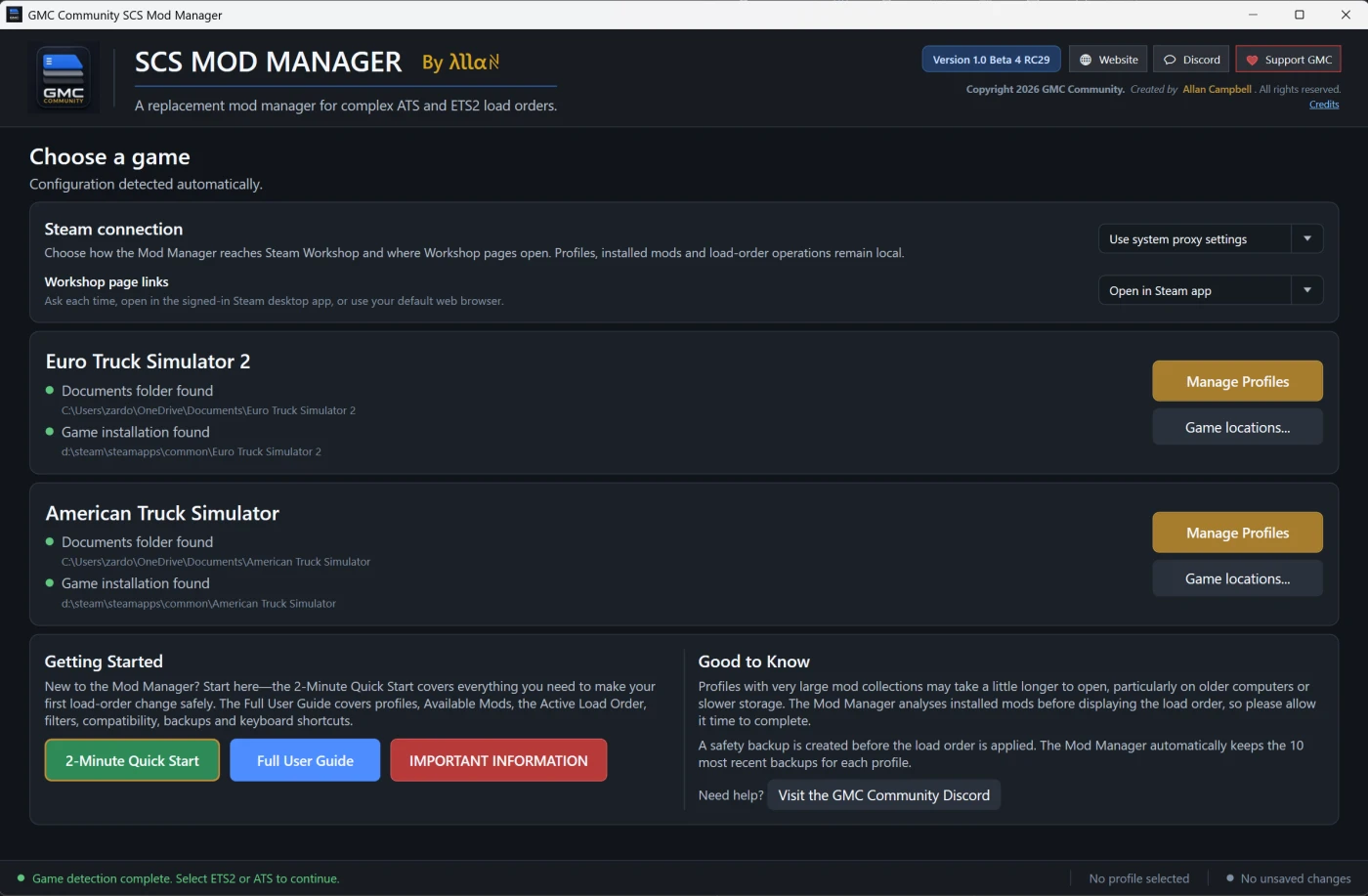Viewport: 1368px width, 896px height.
Task: Click the ATS documents folder path text
Action: 216,562
